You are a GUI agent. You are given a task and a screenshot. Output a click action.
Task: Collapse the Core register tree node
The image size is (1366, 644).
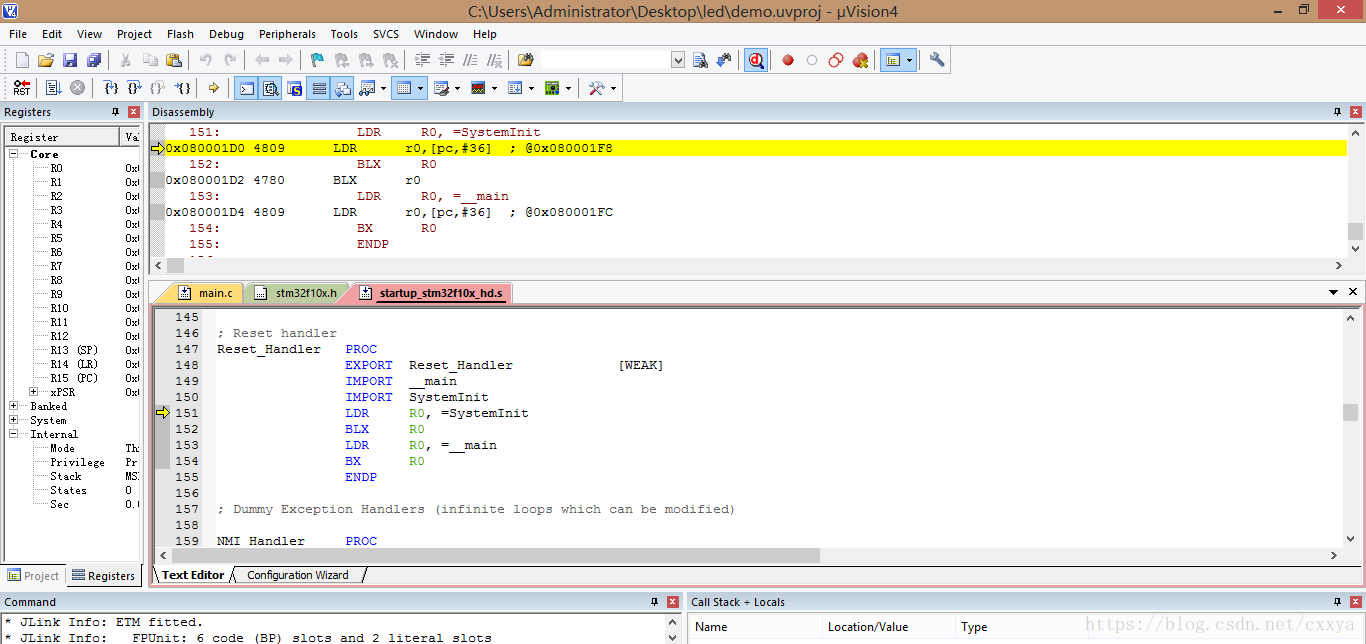click(x=14, y=154)
